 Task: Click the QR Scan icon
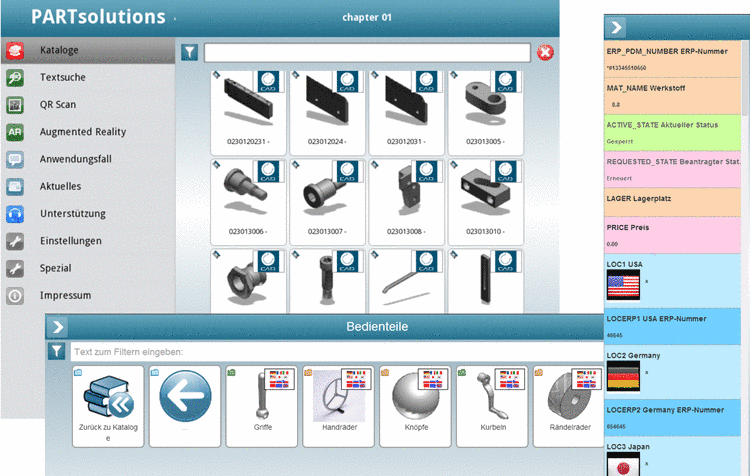pyautogui.click(x=15, y=105)
